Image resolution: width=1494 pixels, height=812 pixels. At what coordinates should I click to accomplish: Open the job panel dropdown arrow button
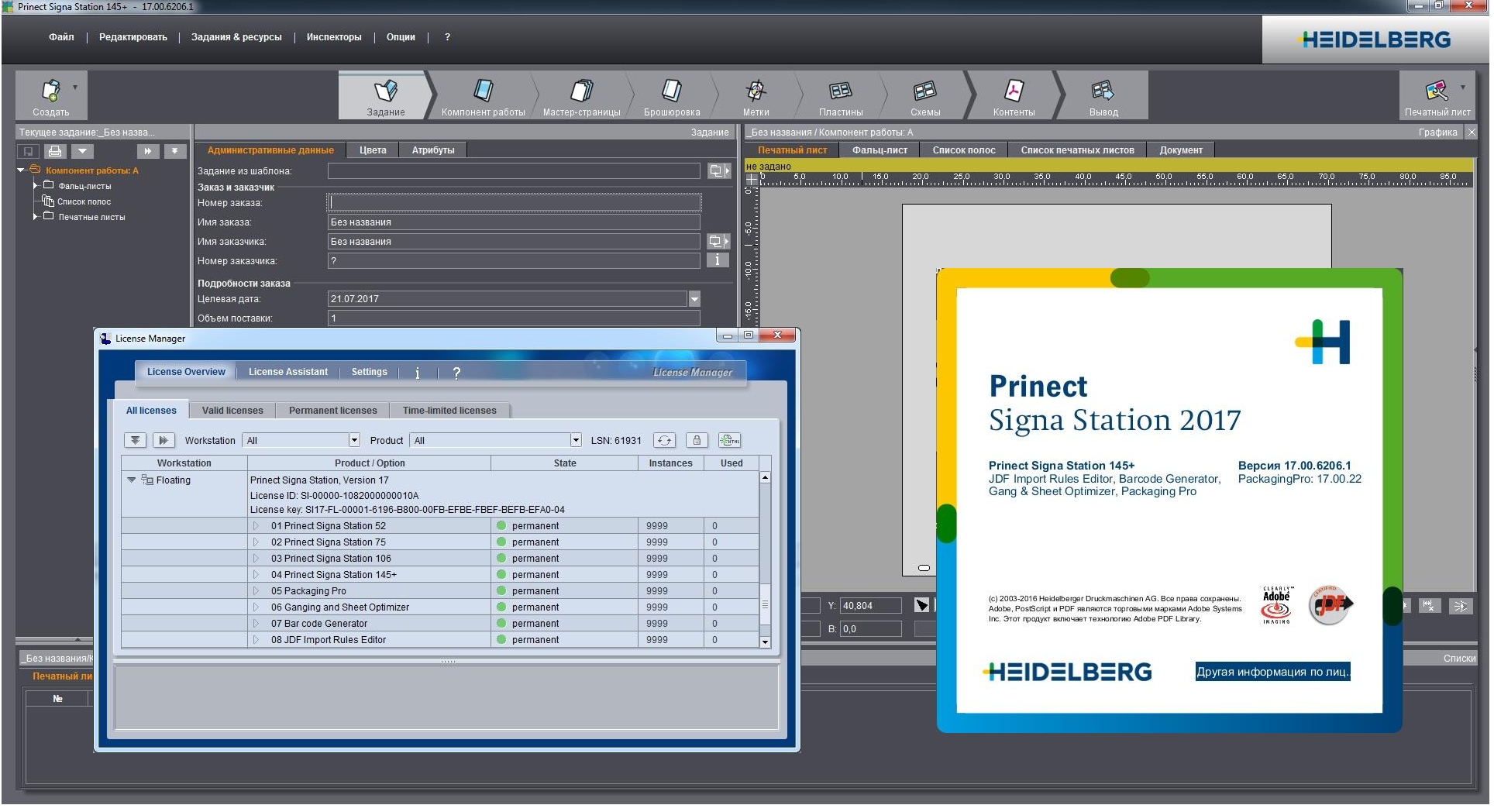point(81,151)
